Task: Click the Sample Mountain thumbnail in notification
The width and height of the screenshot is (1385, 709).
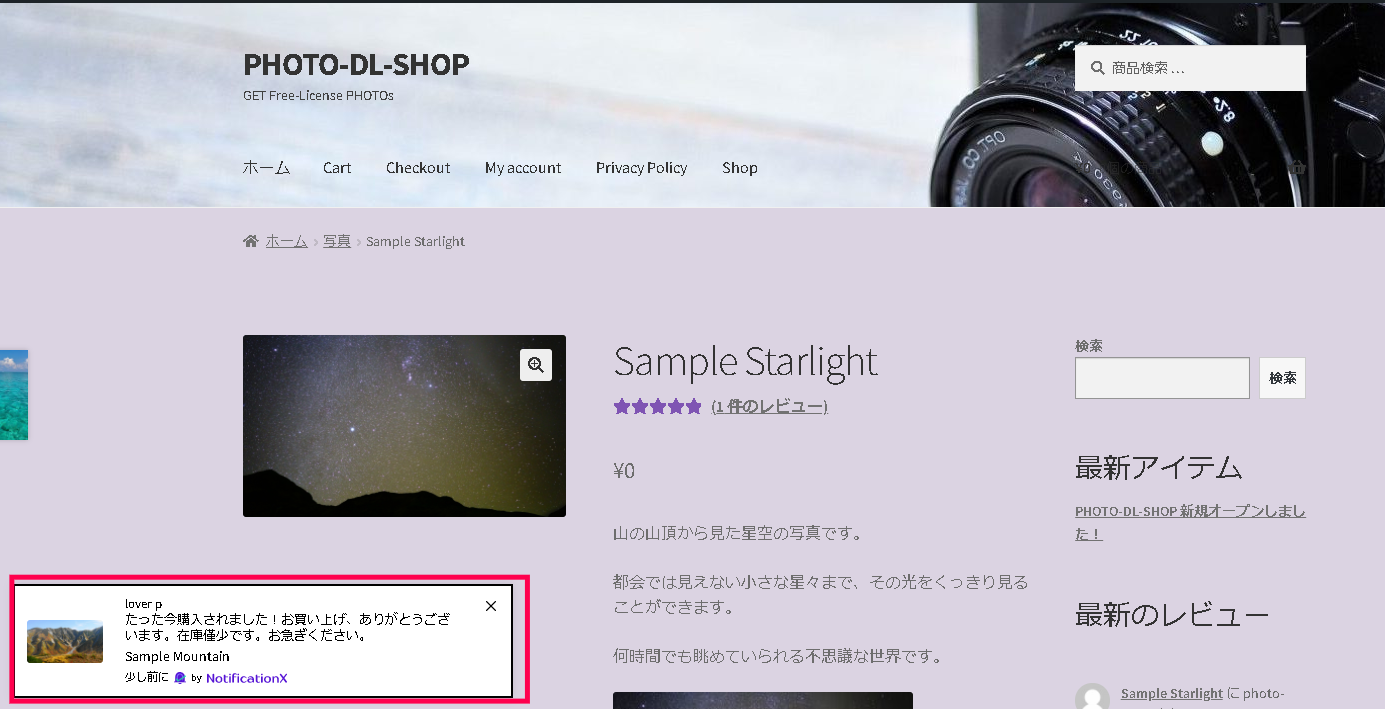Action: pyautogui.click(x=65, y=641)
